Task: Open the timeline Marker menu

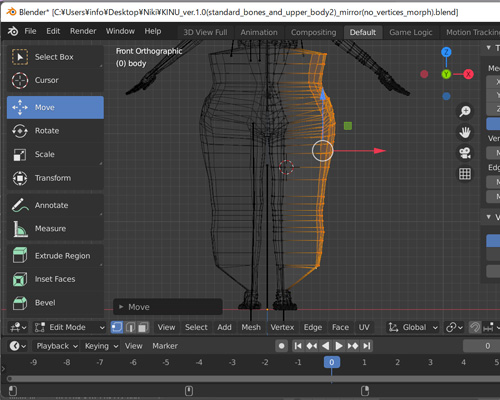Action: [x=165, y=346]
